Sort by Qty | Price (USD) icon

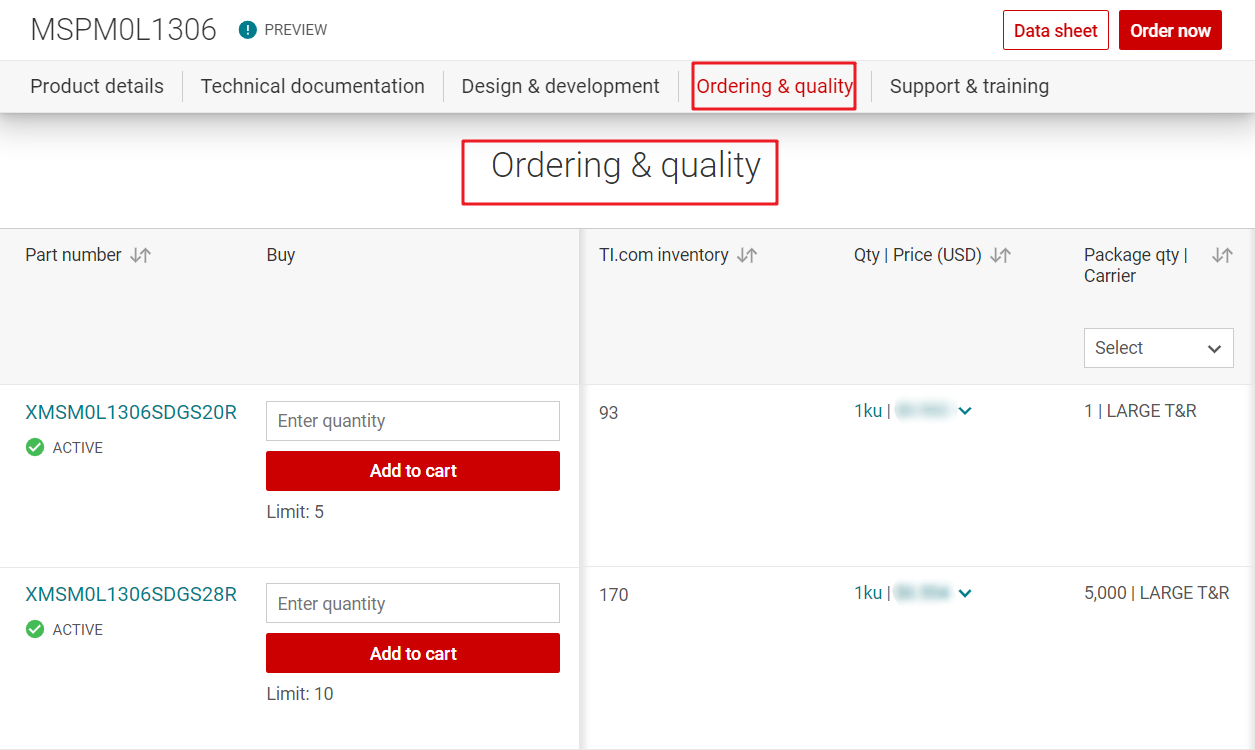[x=1000, y=255]
